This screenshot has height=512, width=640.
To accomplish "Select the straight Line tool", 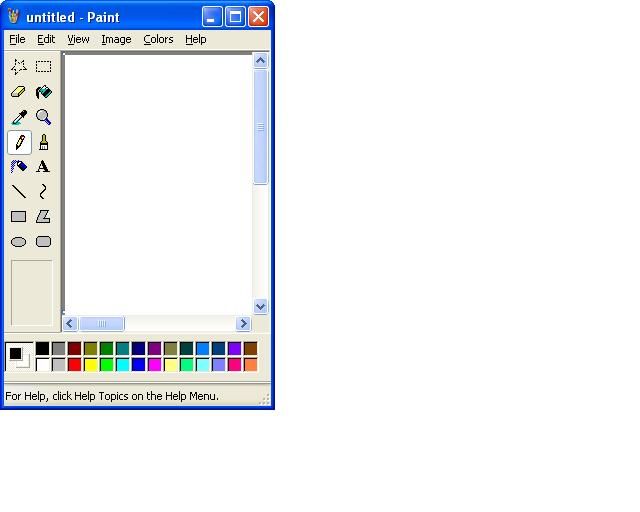I will [19, 191].
